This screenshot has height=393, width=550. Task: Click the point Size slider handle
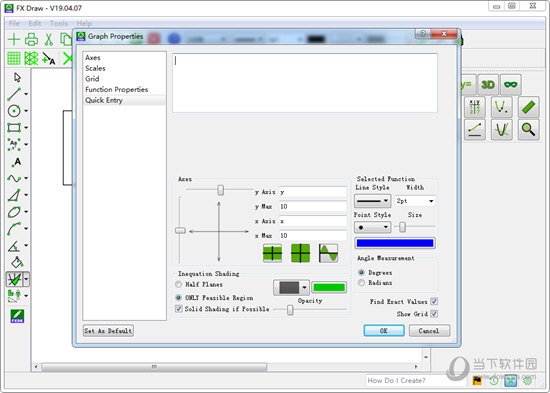(x=402, y=227)
